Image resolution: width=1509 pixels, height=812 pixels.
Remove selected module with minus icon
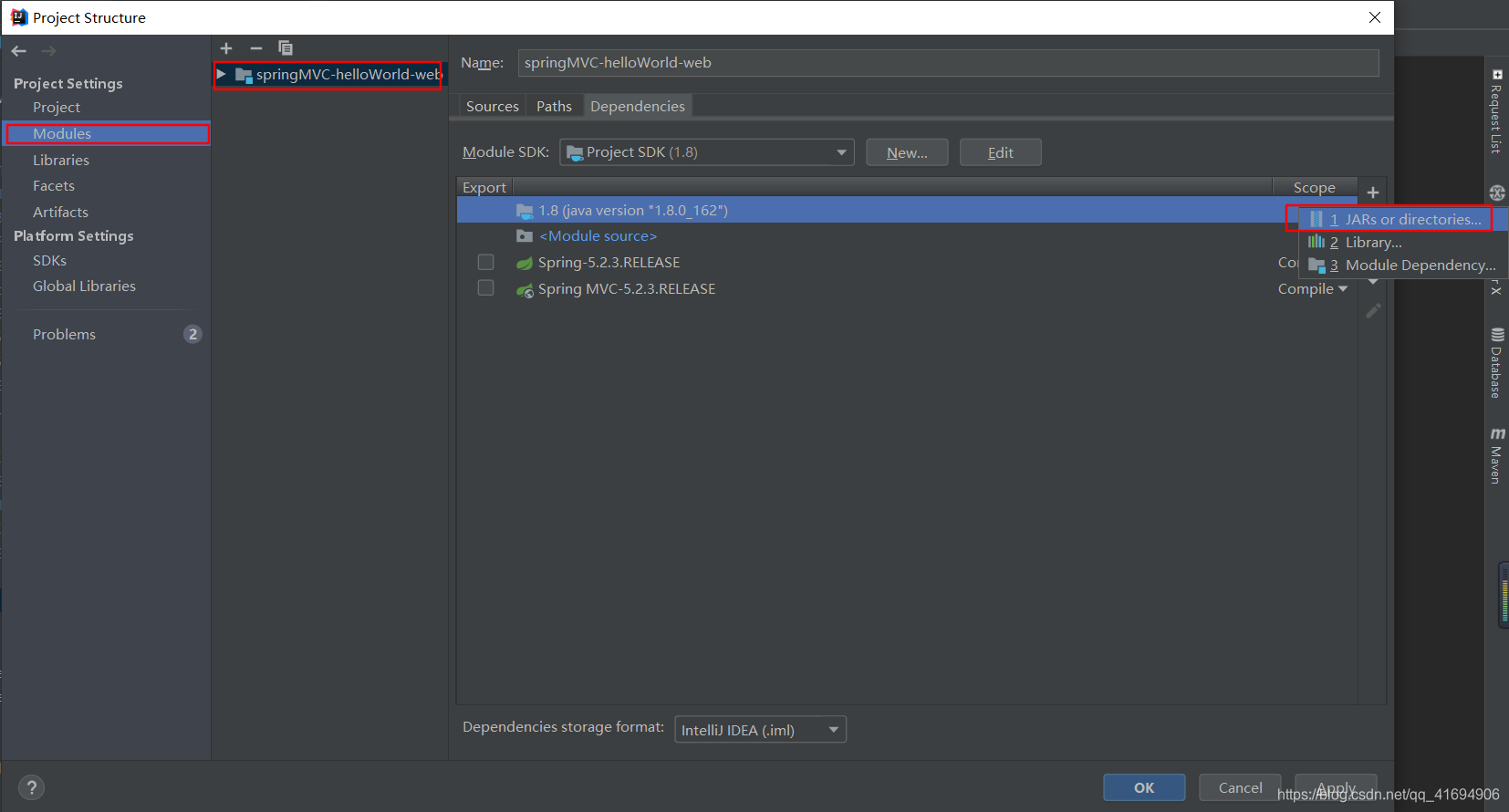pos(256,48)
